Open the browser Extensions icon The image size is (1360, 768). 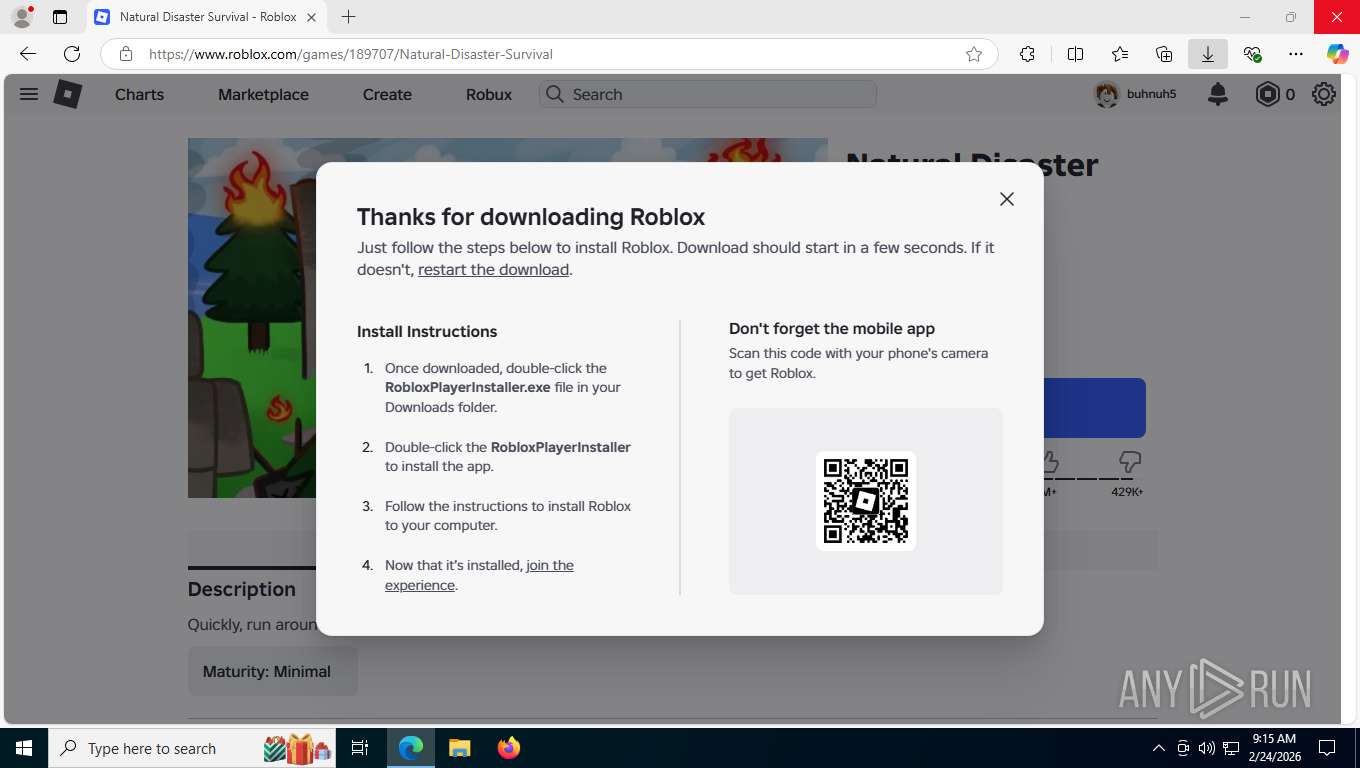tap(1027, 54)
